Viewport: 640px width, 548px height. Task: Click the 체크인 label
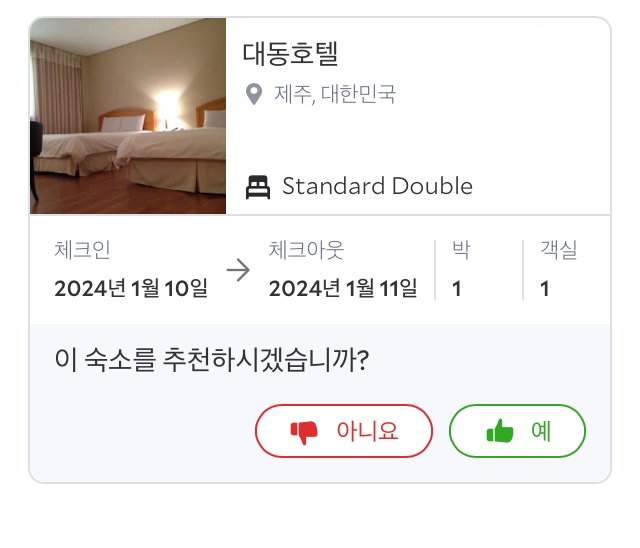[82, 250]
